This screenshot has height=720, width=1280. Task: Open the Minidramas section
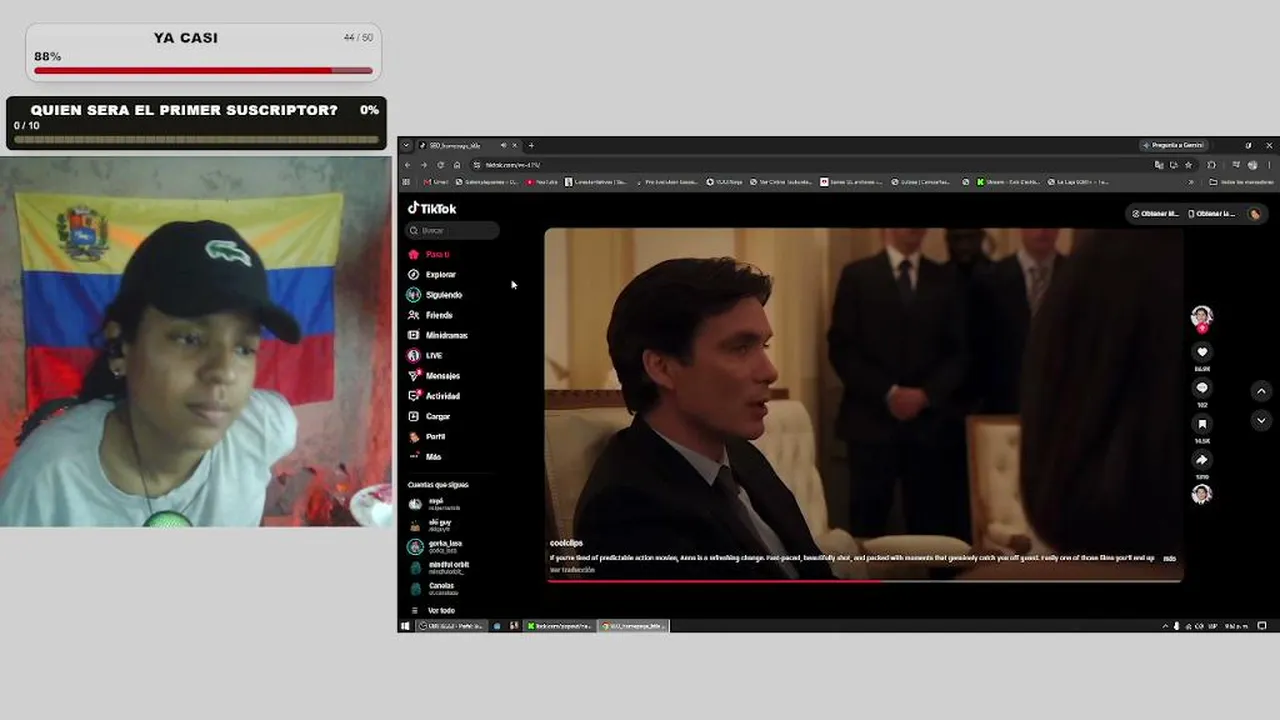point(437,335)
